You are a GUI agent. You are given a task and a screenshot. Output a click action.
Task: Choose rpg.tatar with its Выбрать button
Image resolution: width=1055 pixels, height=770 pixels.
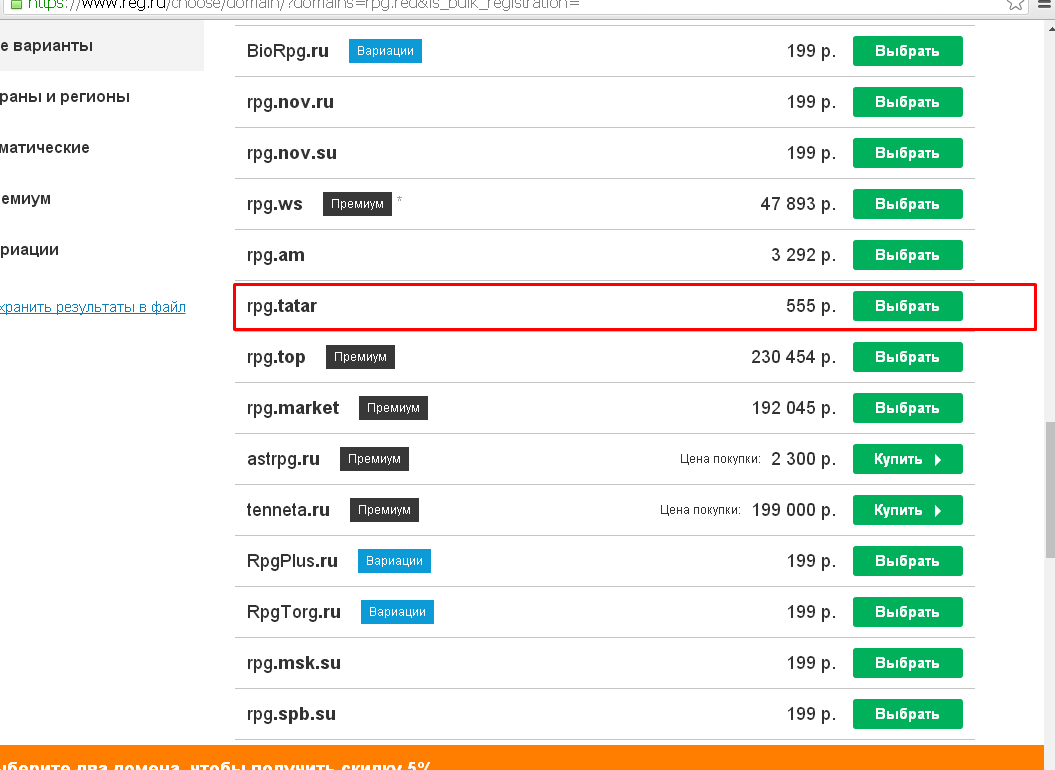click(x=907, y=306)
